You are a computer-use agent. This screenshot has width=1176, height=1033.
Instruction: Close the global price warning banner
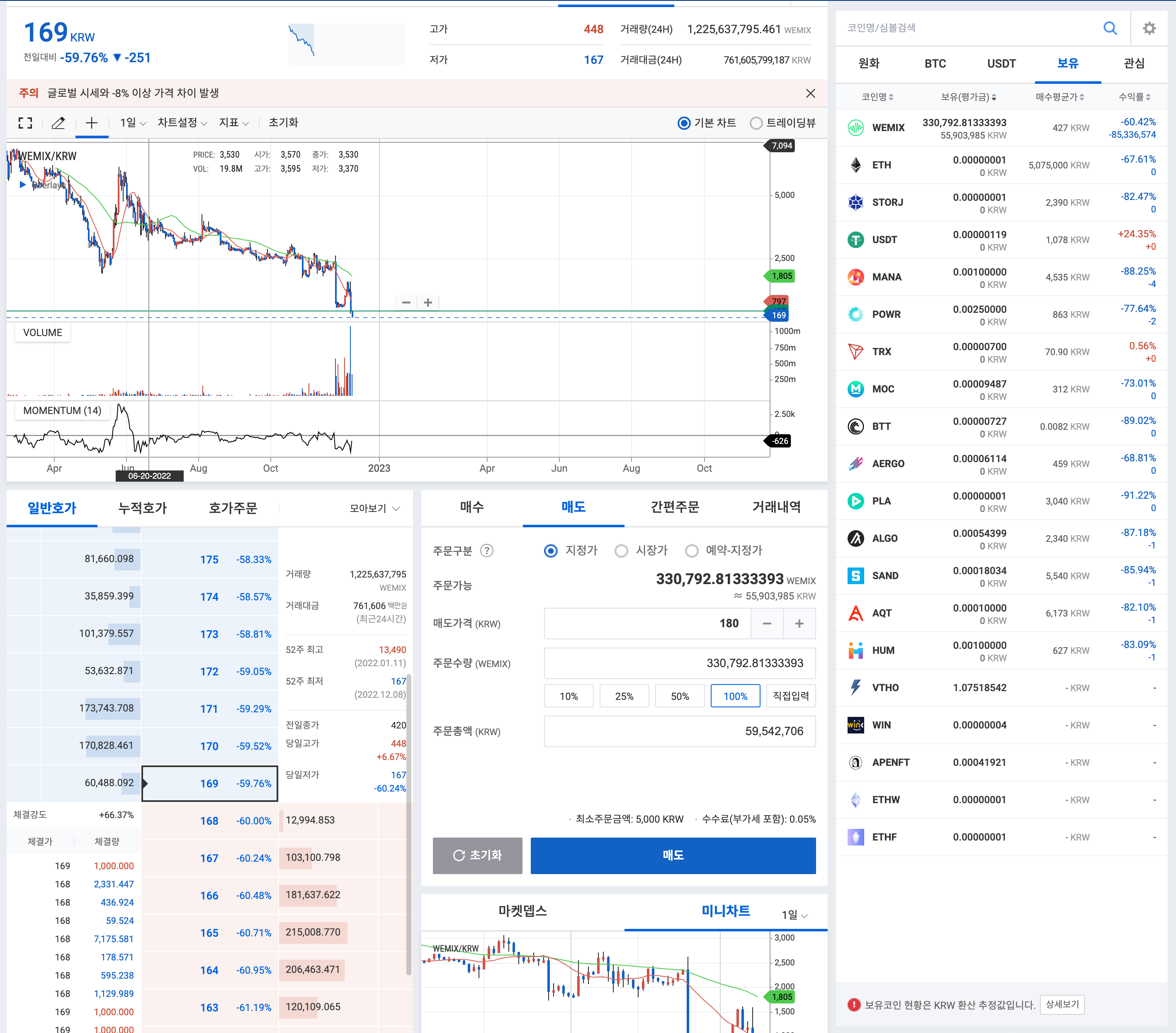click(810, 93)
